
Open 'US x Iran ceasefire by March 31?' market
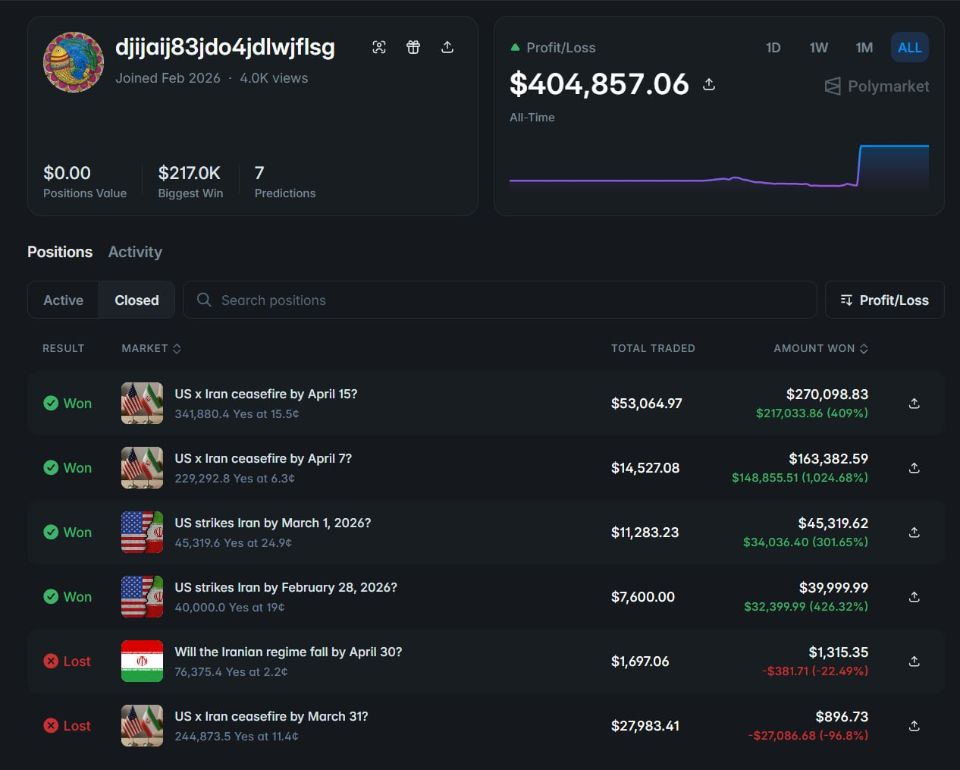271,717
